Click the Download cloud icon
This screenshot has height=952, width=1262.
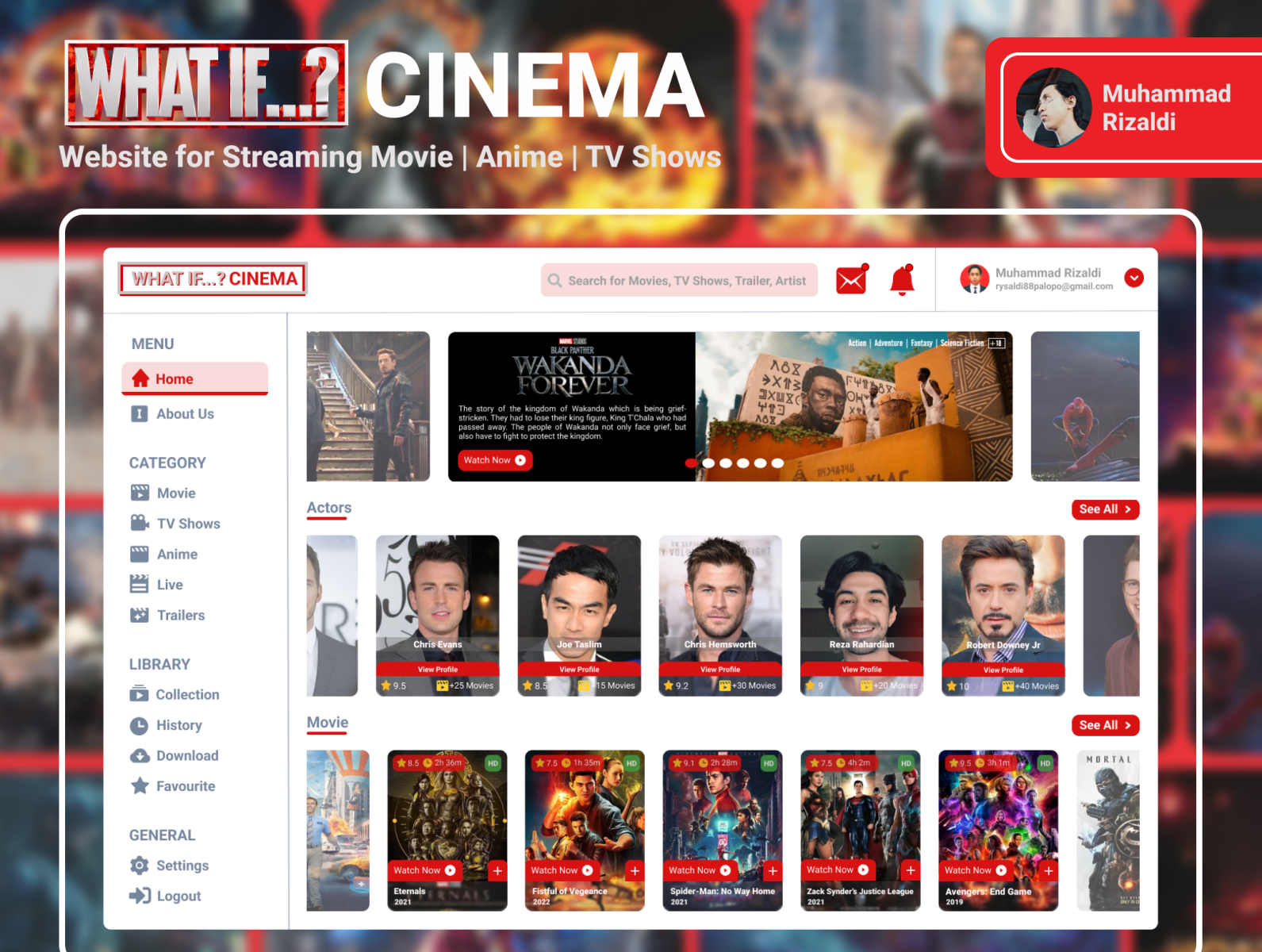pyautogui.click(x=140, y=755)
